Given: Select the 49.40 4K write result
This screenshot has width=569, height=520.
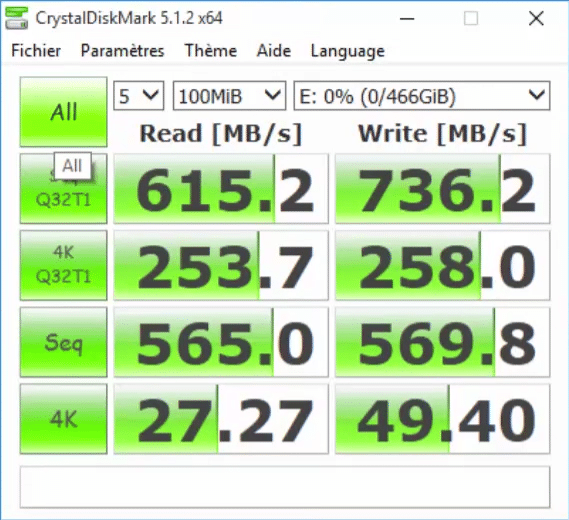Looking at the screenshot, I should click(442, 419).
